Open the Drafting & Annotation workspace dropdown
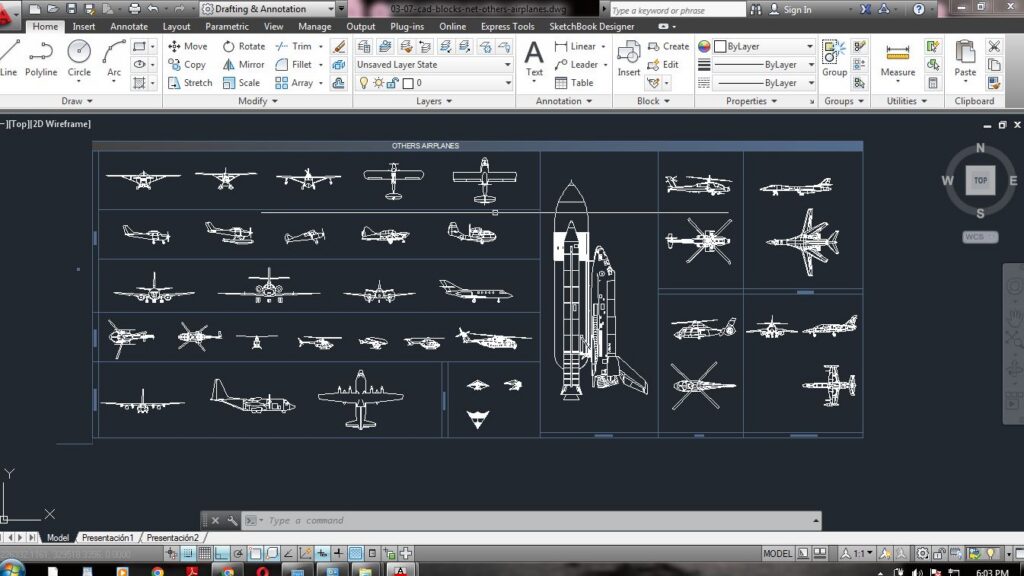 point(267,9)
